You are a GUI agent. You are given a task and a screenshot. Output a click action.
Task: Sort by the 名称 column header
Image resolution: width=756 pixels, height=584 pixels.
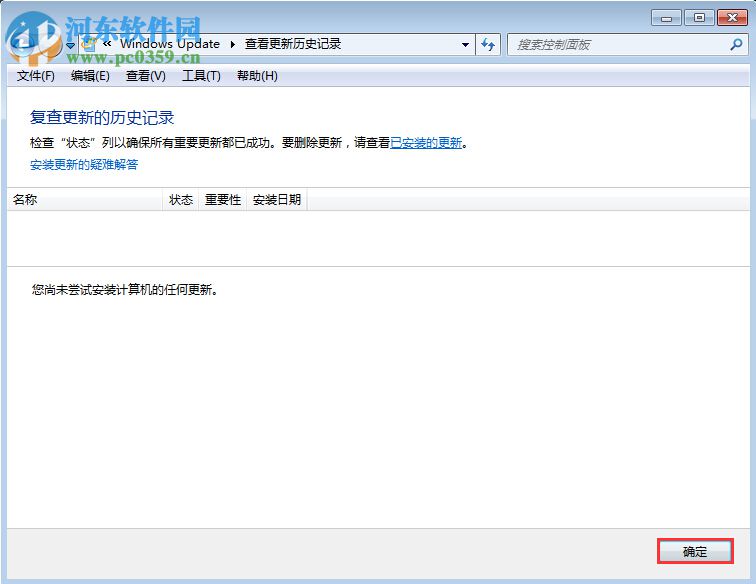tap(85, 200)
